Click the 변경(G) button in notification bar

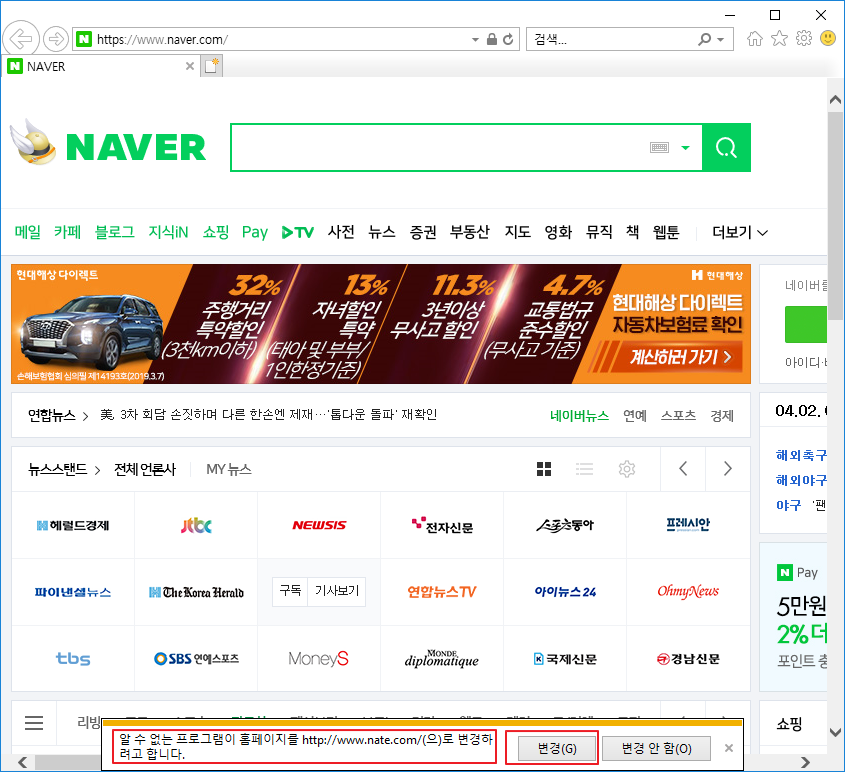tap(557, 748)
